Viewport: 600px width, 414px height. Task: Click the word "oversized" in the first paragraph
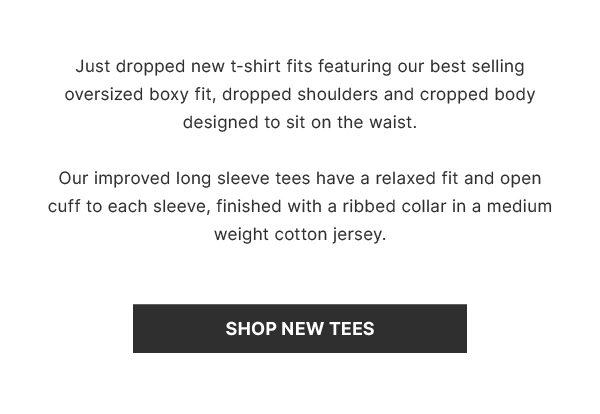pyautogui.click(x=104, y=95)
